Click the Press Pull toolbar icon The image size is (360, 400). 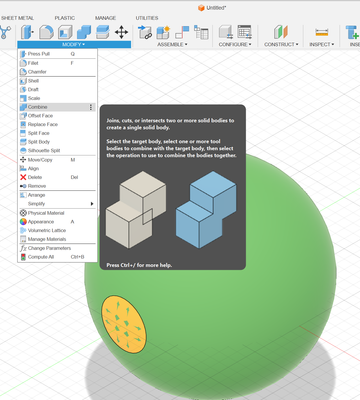pyautogui.click(x=27, y=32)
